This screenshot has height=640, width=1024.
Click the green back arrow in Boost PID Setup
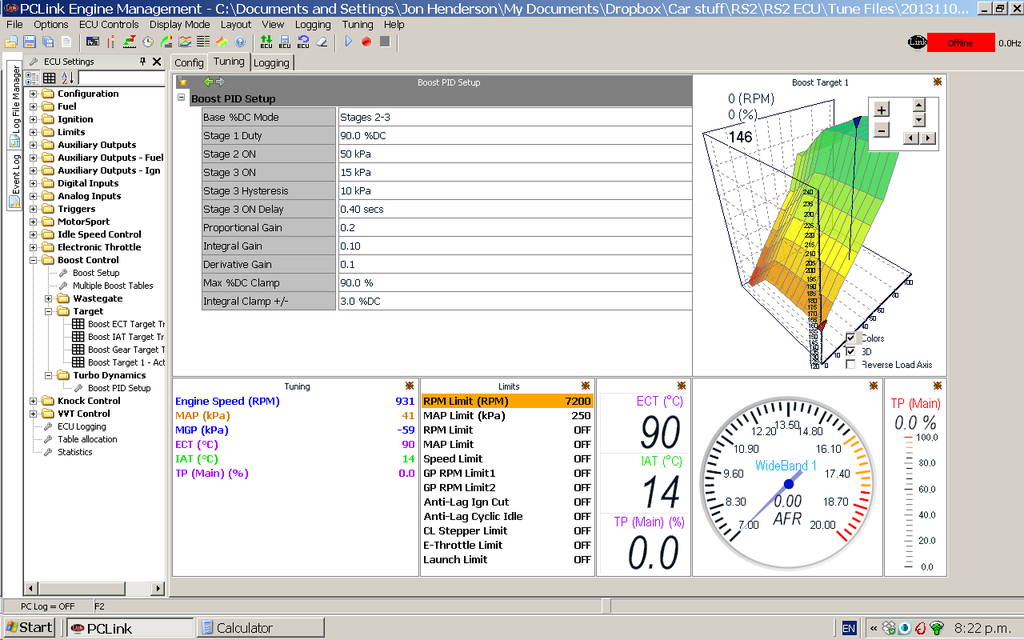(x=208, y=82)
